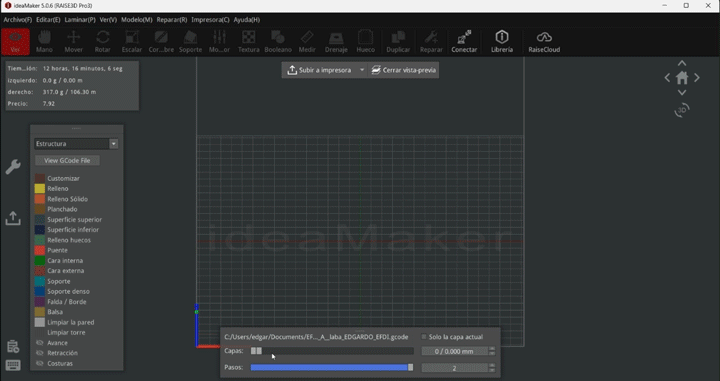Open the Modelo(M) menu
The image size is (720, 381).
[x=137, y=20]
